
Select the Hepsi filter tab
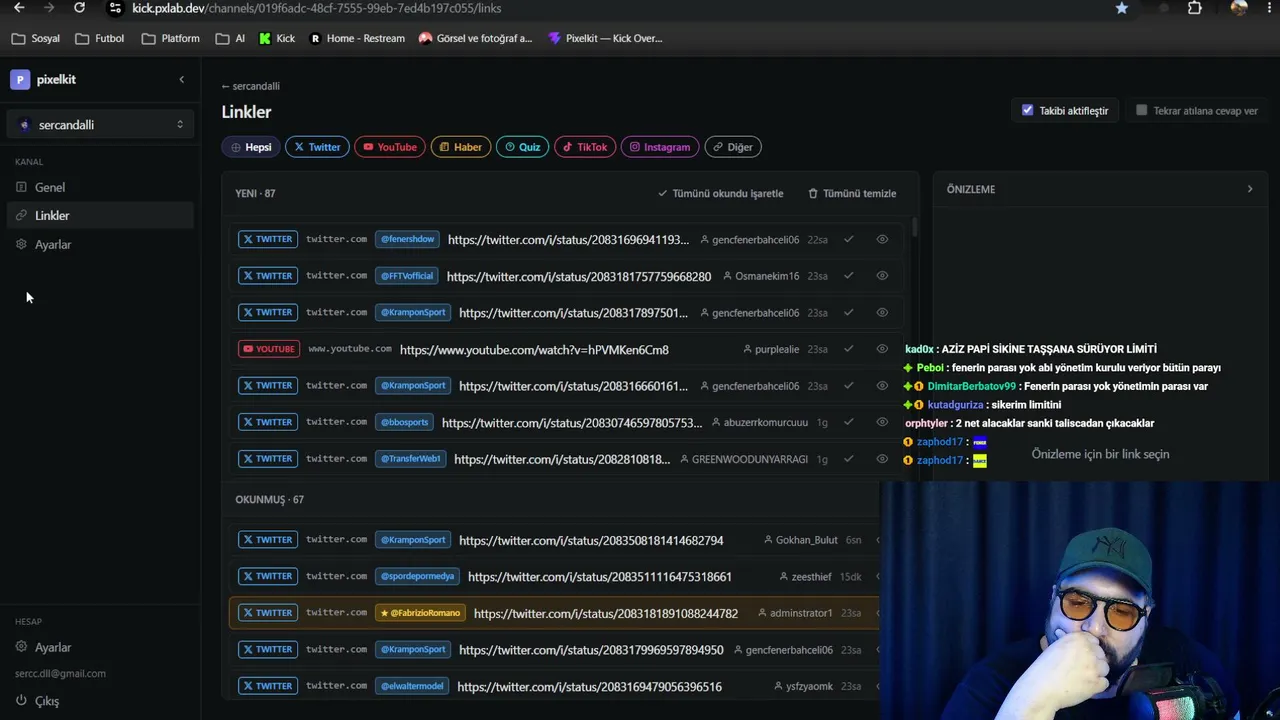click(x=251, y=147)
